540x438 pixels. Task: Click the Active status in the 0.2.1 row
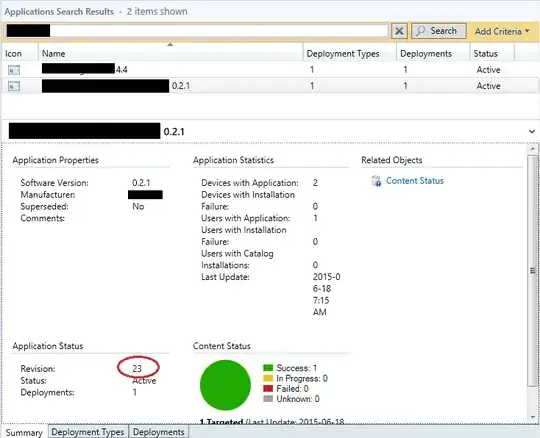point(488,86)
